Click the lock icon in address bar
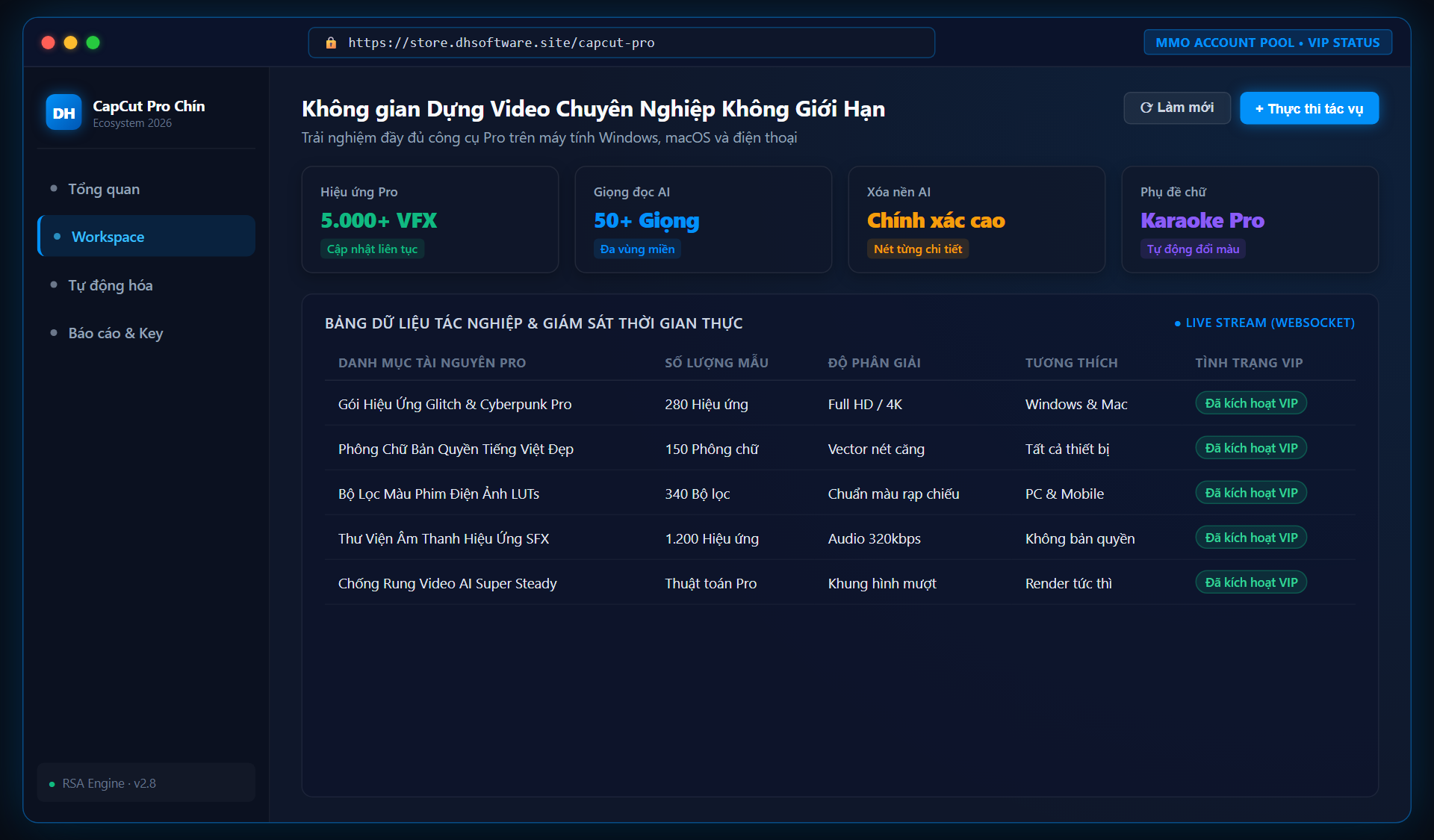 (x=331, y=43)
